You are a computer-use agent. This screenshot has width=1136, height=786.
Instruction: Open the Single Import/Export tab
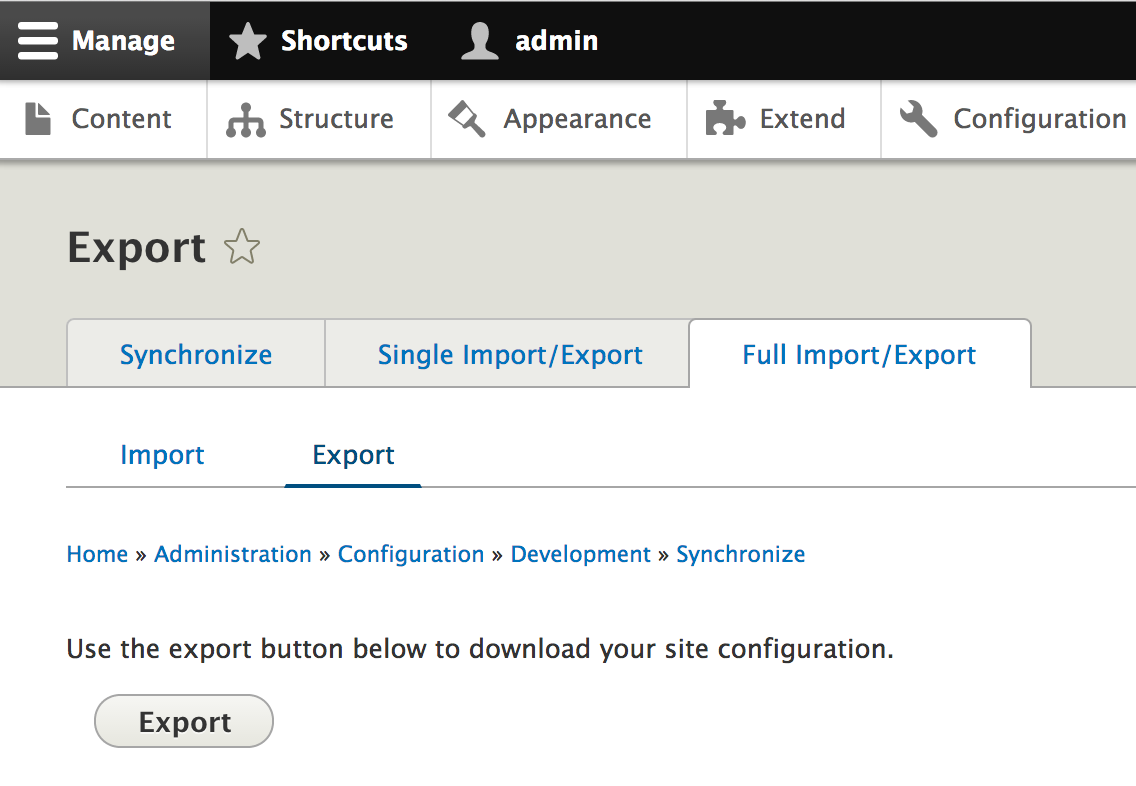[x=509, y=354]
